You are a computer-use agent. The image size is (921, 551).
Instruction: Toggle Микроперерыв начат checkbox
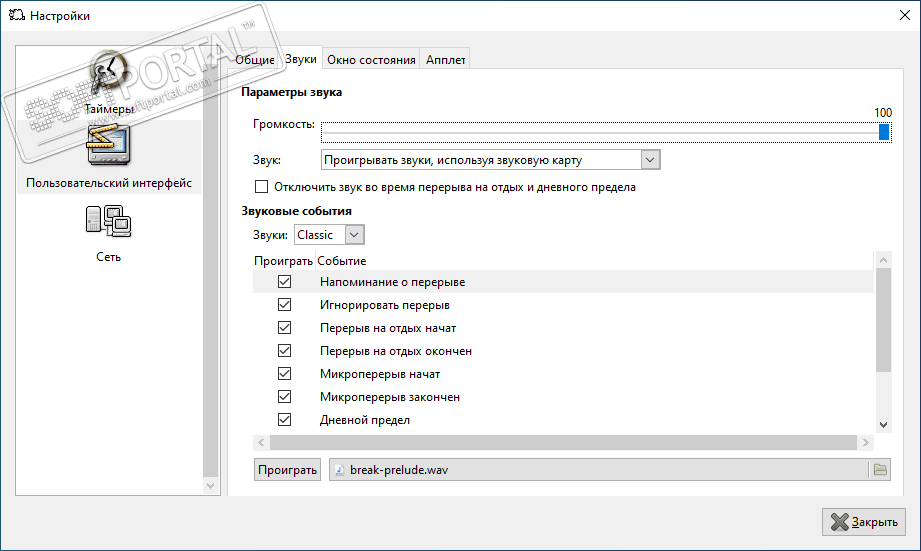[284, 373]
